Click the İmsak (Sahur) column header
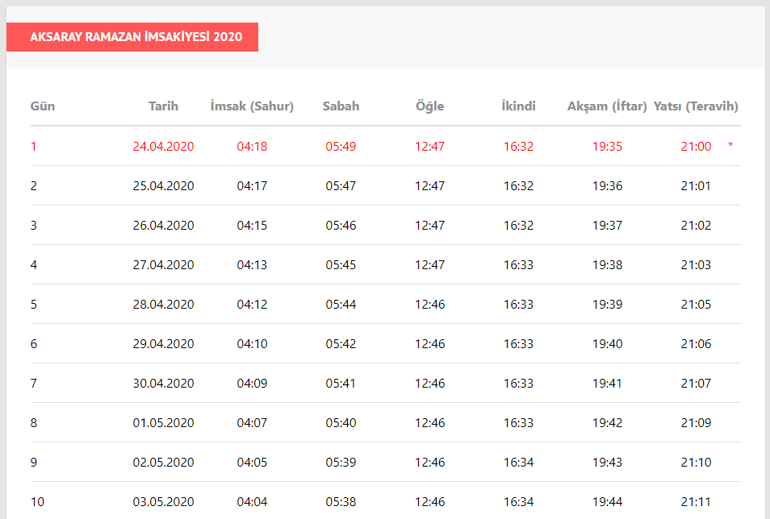Screen dimensions: 770x519 click(x=252, y=106)
